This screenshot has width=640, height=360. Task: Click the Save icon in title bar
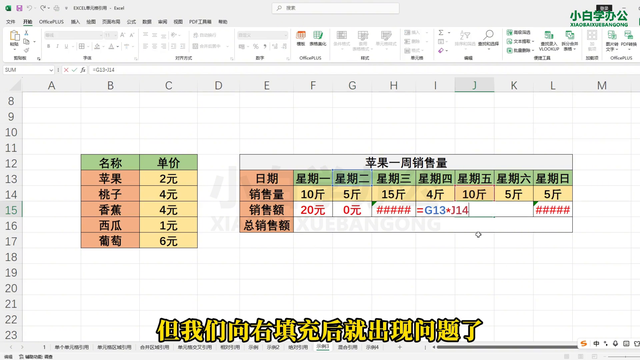pyautogui.click(x=19, y=8)
